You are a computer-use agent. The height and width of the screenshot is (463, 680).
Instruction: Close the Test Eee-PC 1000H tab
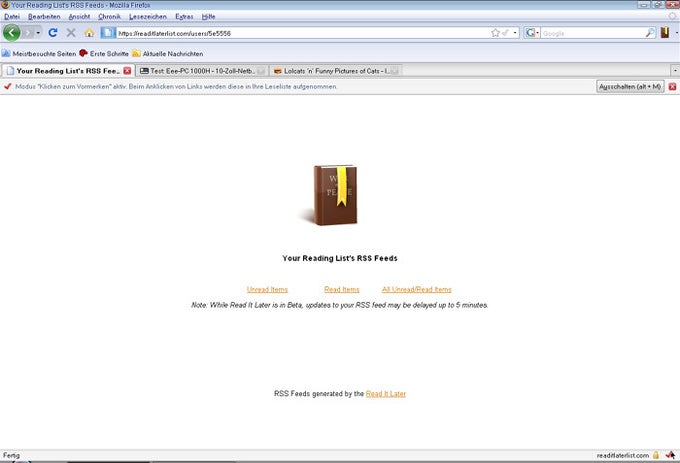[261, 71]
